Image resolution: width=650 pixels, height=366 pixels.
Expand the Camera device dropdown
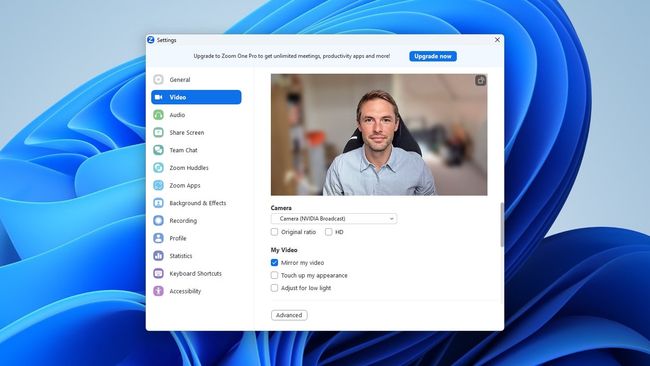click(334, 218)
